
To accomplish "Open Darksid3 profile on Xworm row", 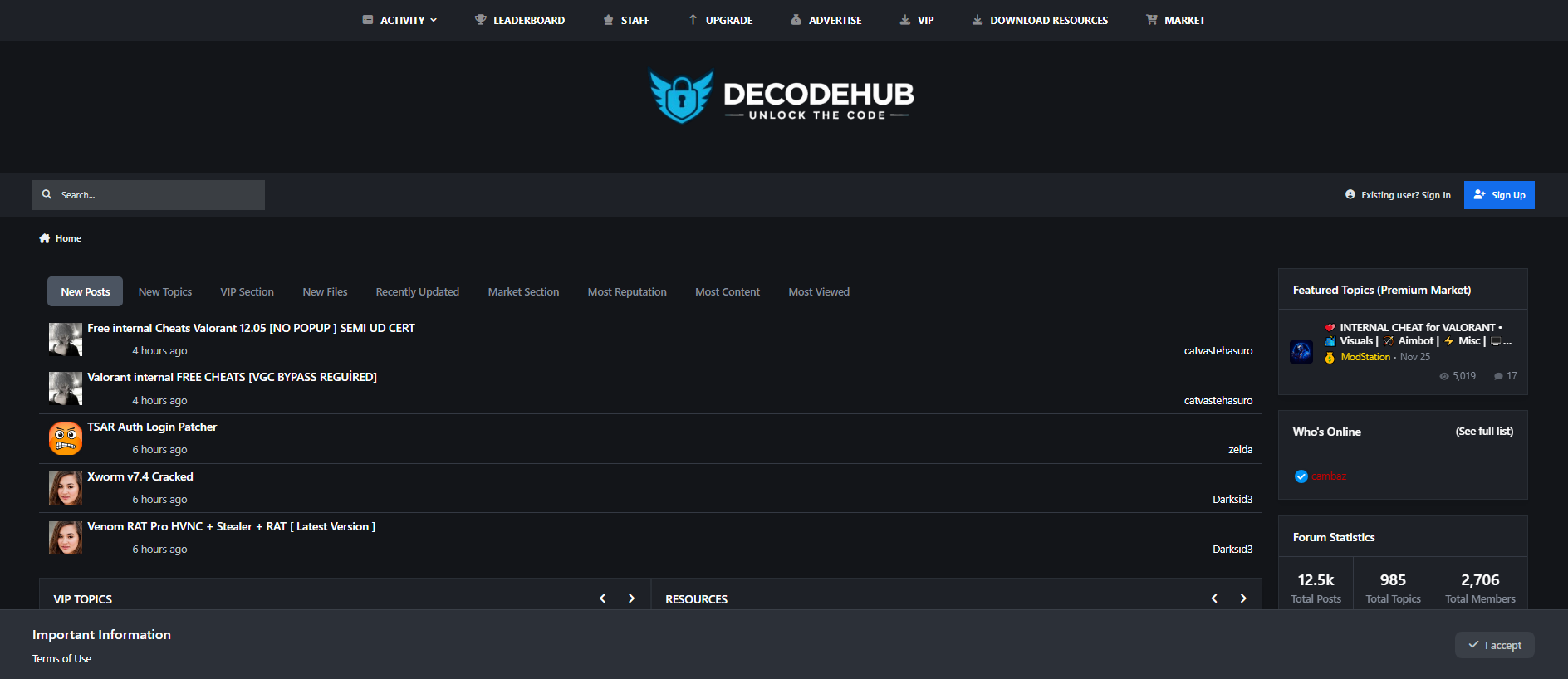I will click(x=1232, y=499).
